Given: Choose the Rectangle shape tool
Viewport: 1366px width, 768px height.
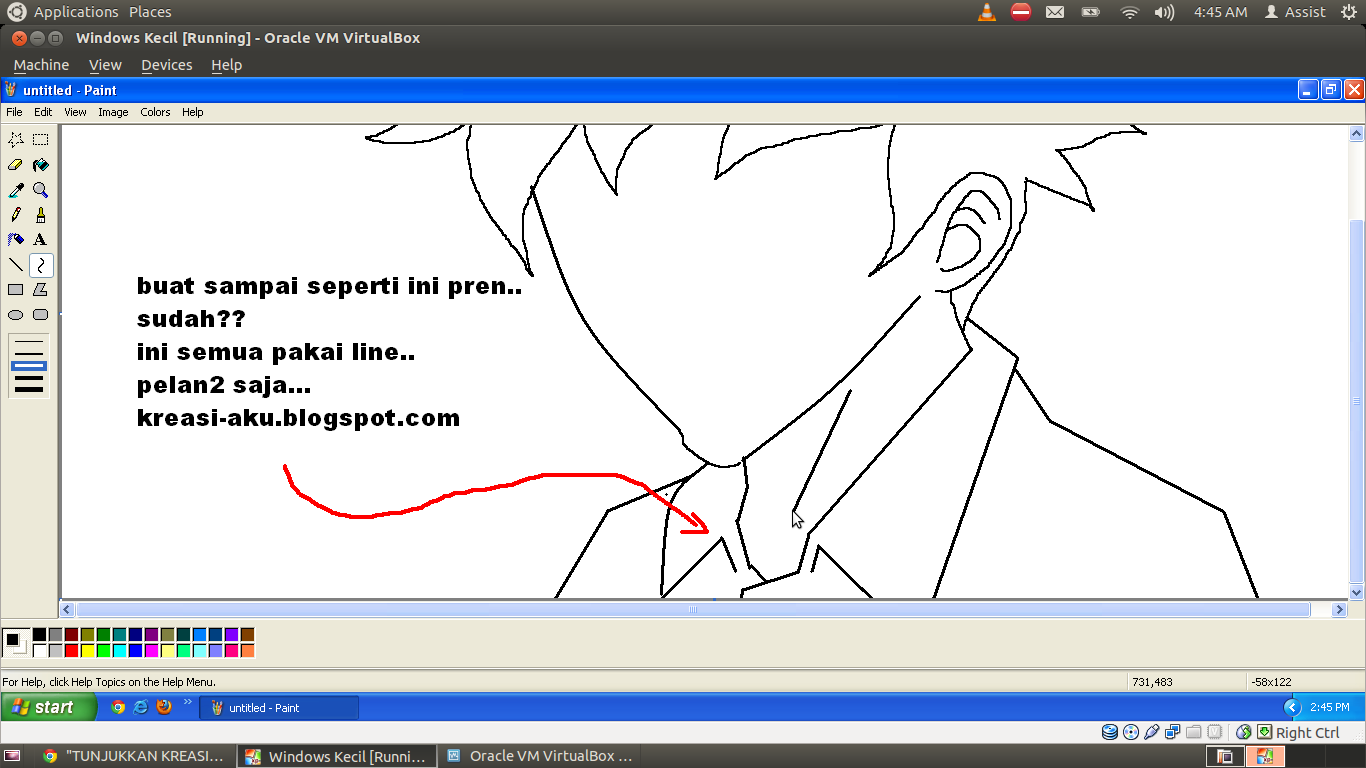Looking at the screenshot, I should pyautogui.click(x=16, y=290).
